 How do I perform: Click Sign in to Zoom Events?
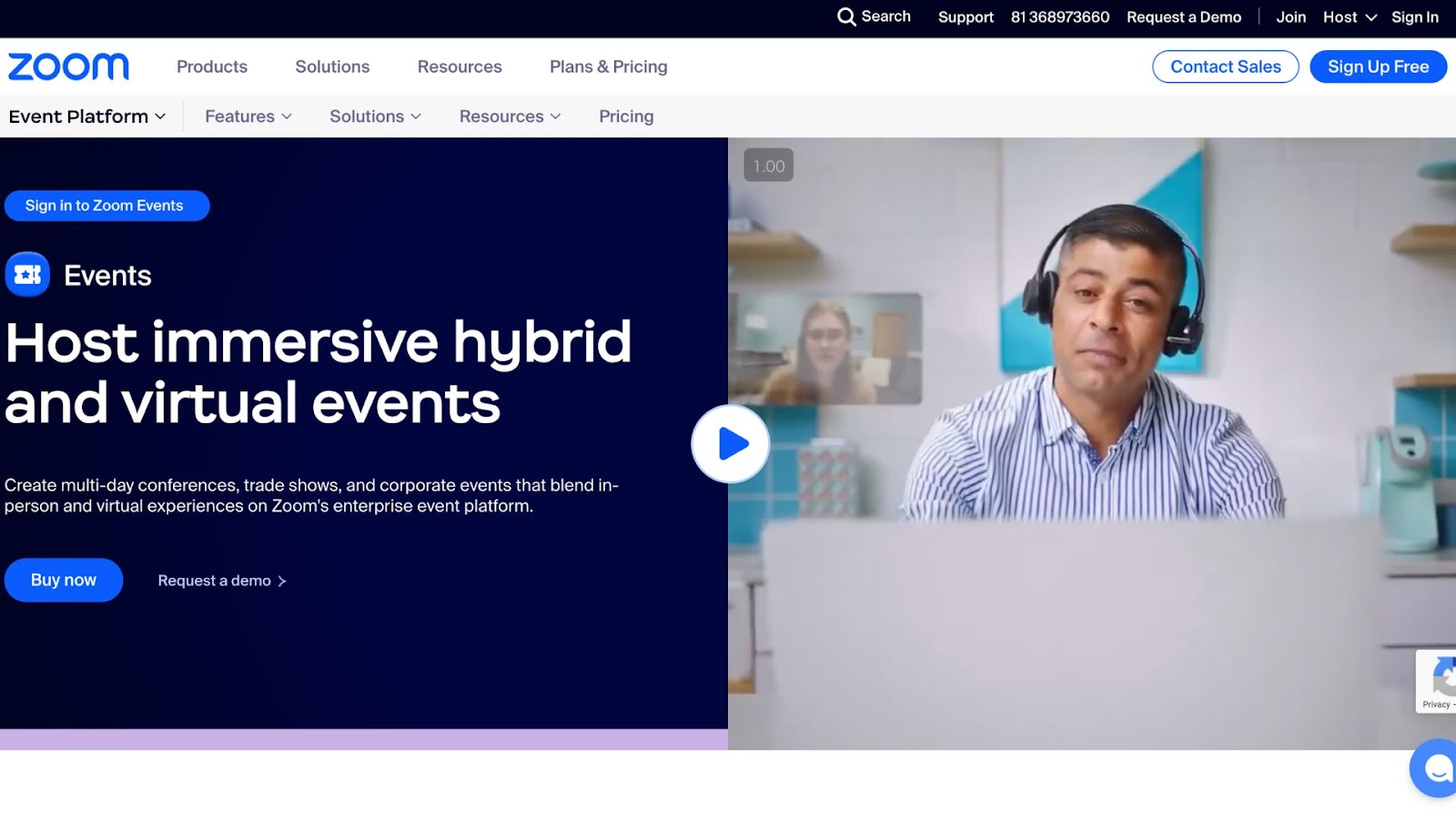(x=106, y=206)
